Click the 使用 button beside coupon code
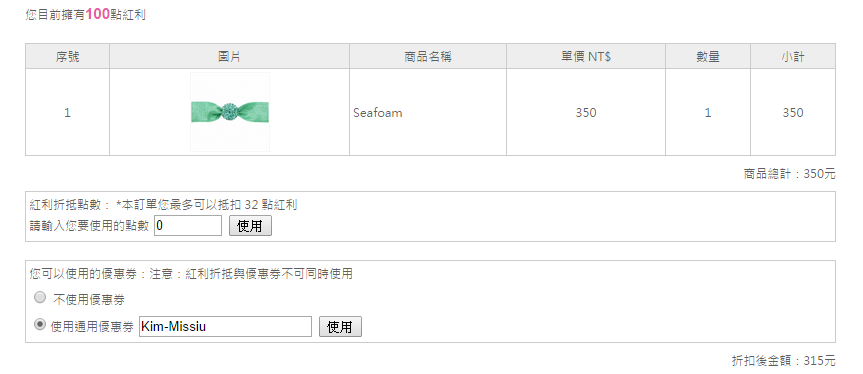 (340, 327)
